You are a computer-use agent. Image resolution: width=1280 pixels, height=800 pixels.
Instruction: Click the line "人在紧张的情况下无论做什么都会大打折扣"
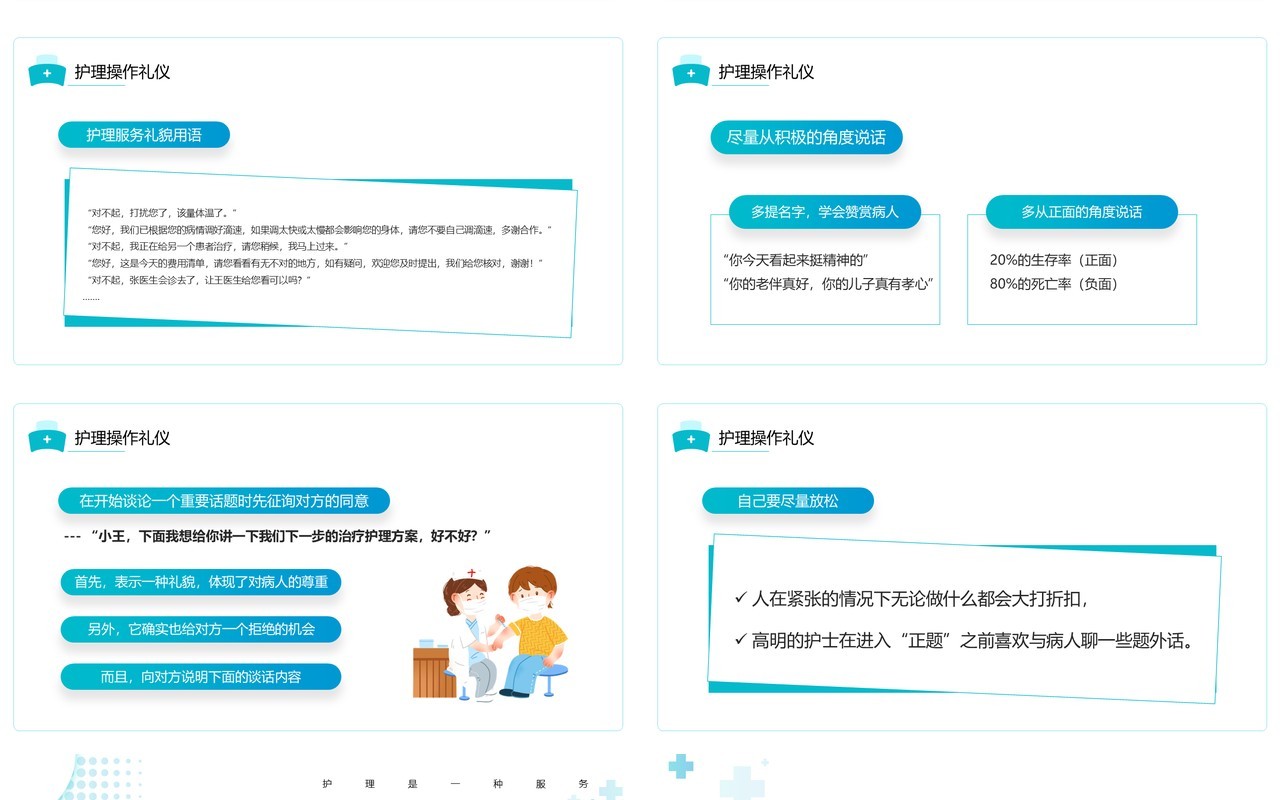[919, 599]
